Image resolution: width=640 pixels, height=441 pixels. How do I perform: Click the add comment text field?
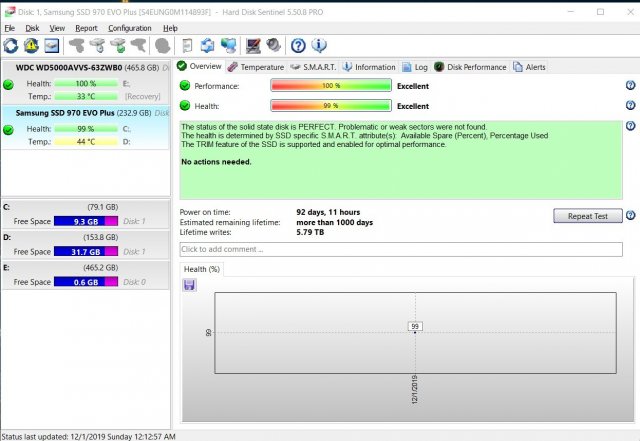(x=400, y=249)
